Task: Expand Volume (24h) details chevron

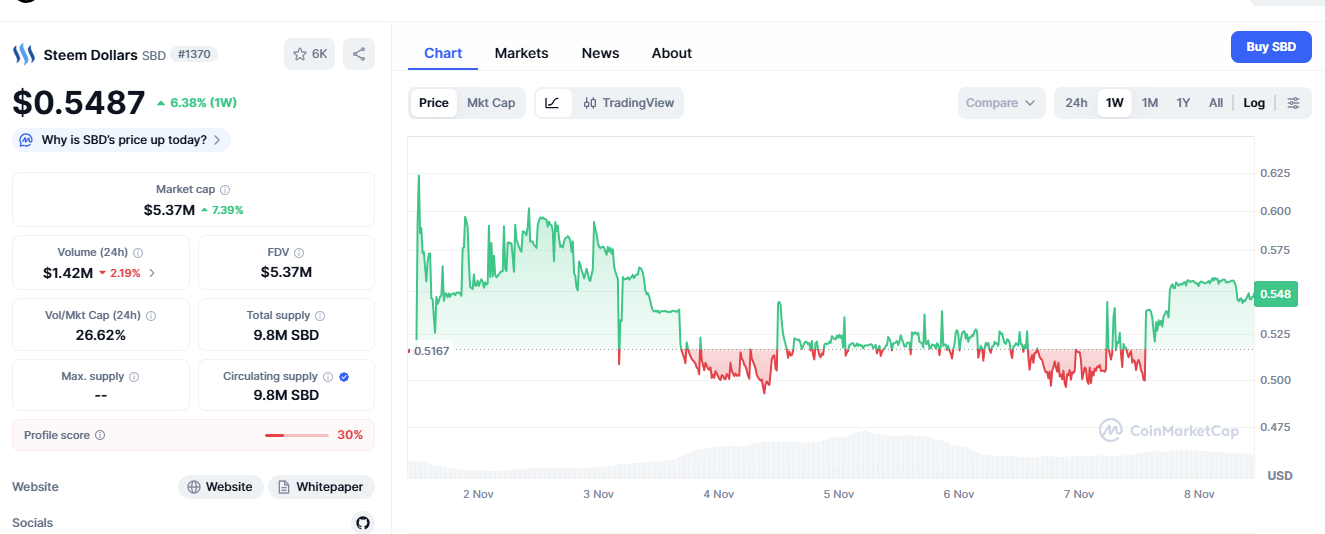Action: tap(152, 273)
